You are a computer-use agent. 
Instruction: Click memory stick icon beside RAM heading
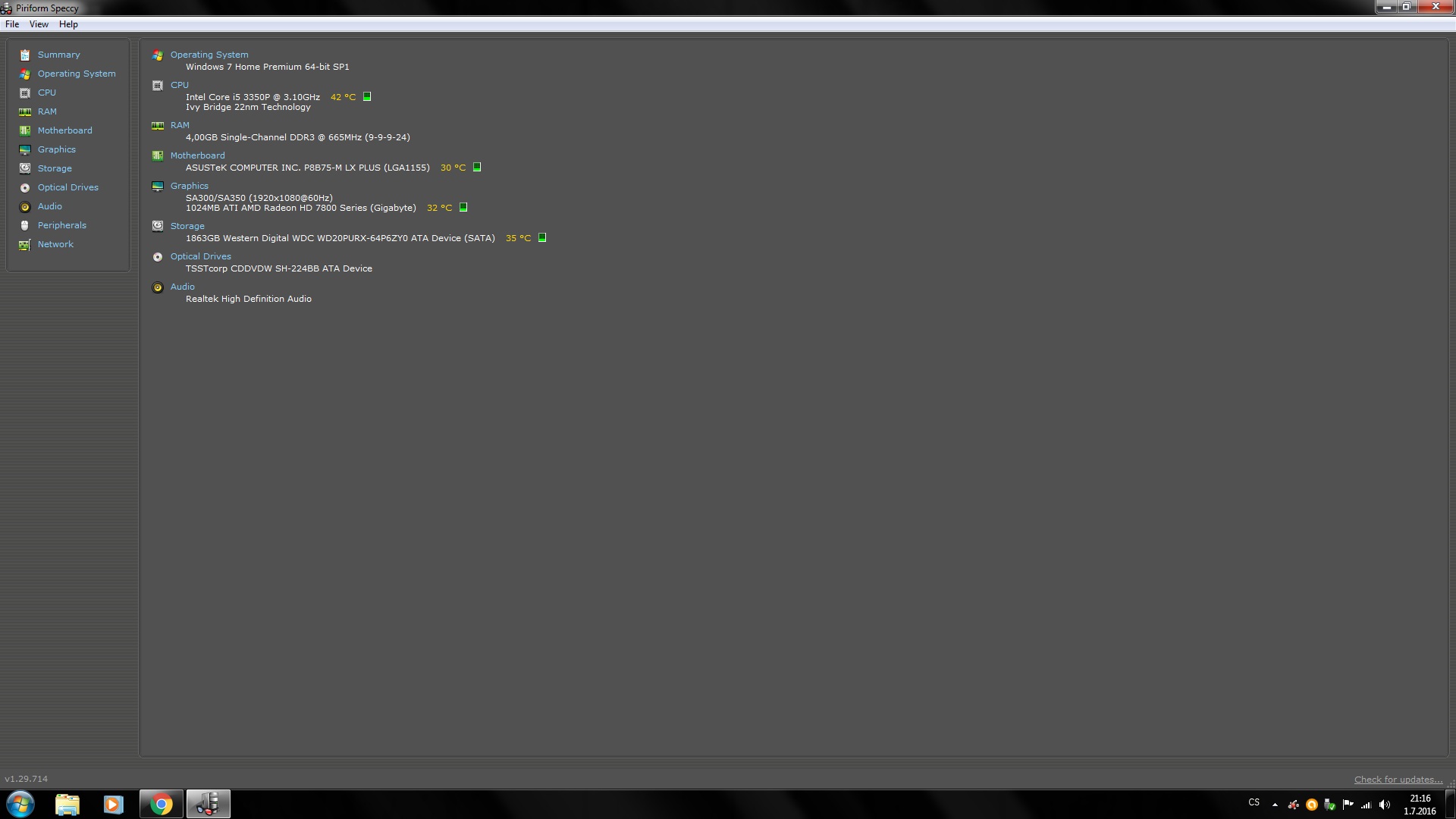tap(158, 125)
